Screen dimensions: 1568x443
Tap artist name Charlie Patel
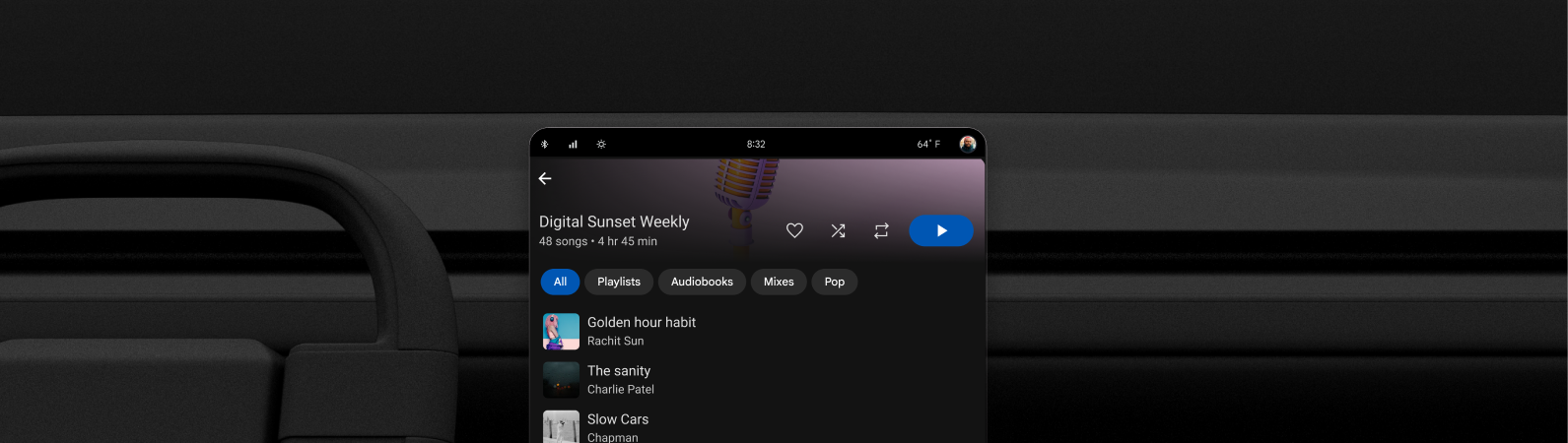pyautogui.click(x=621, y=389)
